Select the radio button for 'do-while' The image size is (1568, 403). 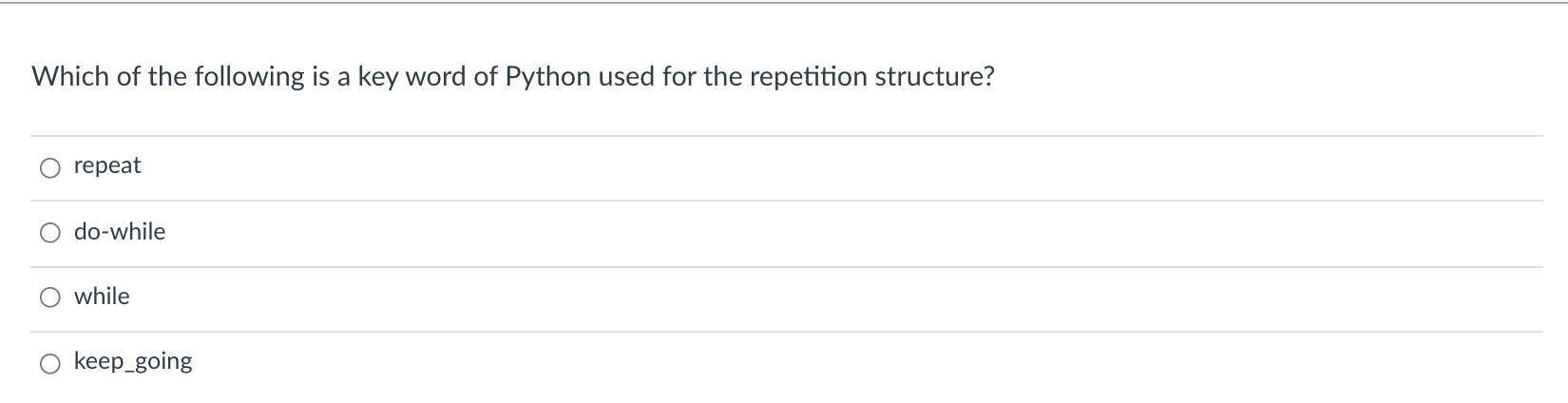pyautogui.click(x=49, y=234)
